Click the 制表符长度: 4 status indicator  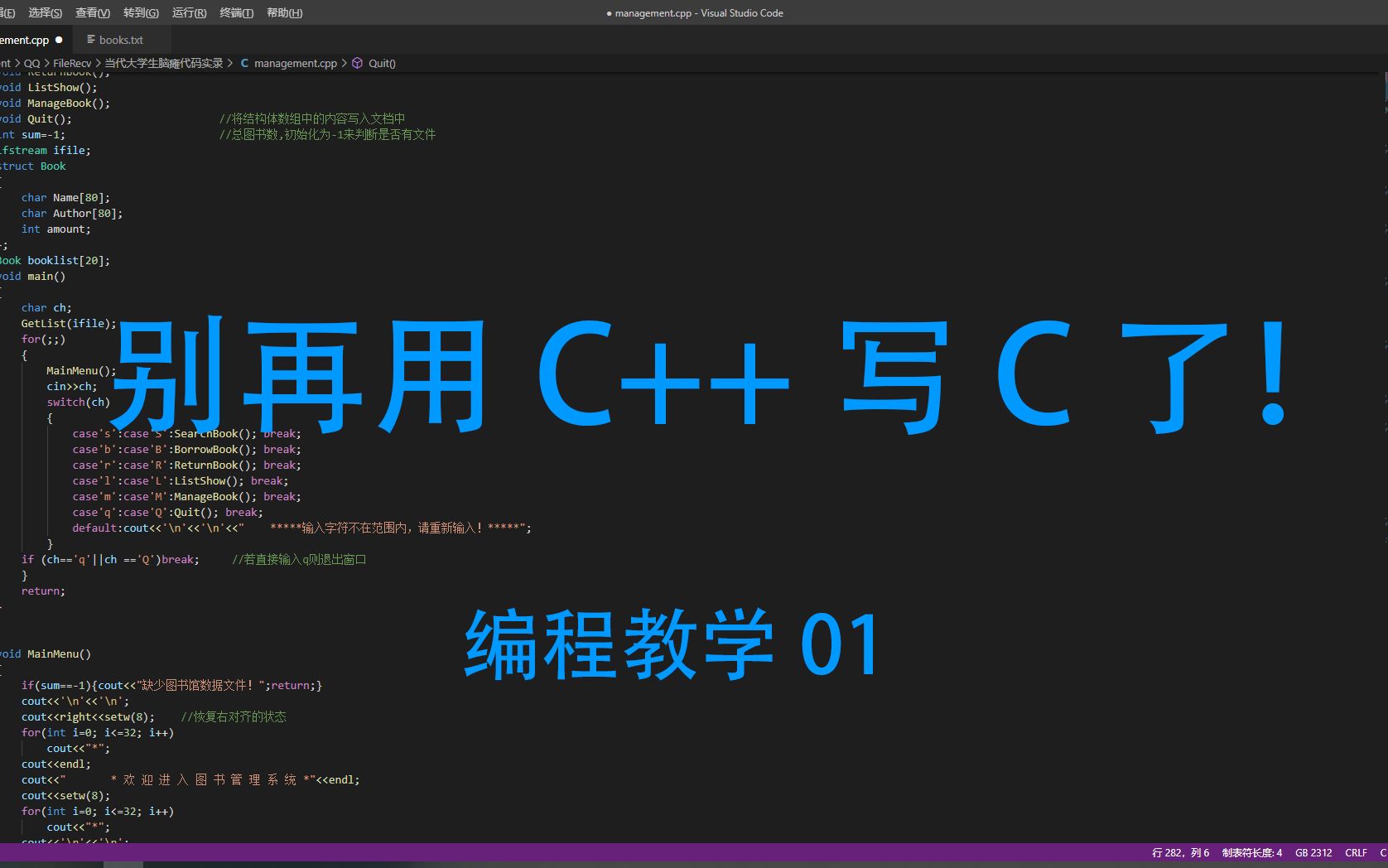1251,852
